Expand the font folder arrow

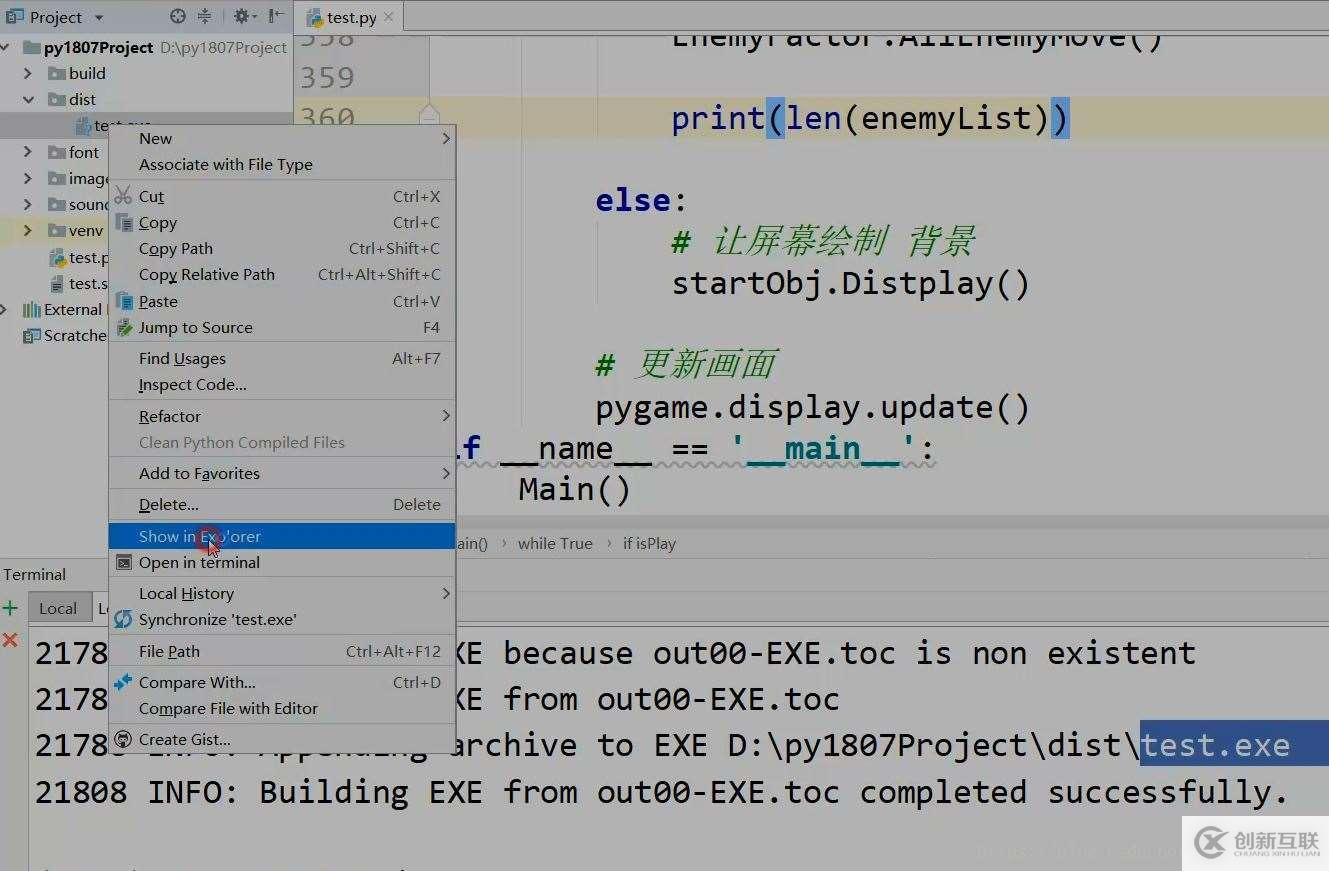click(28, 152)
